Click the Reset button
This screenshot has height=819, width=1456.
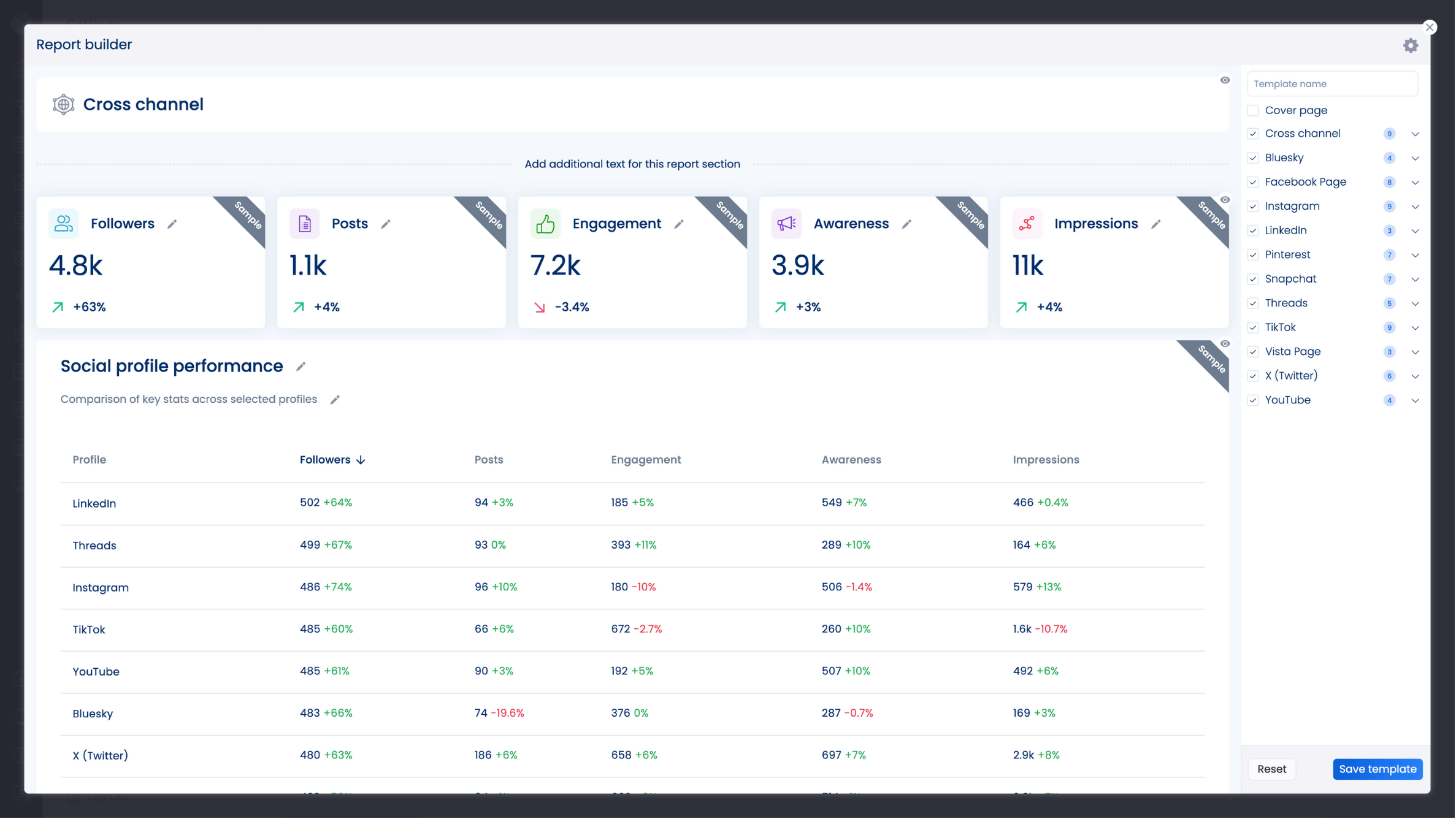pyautogui.click(x=1272, y=769)
